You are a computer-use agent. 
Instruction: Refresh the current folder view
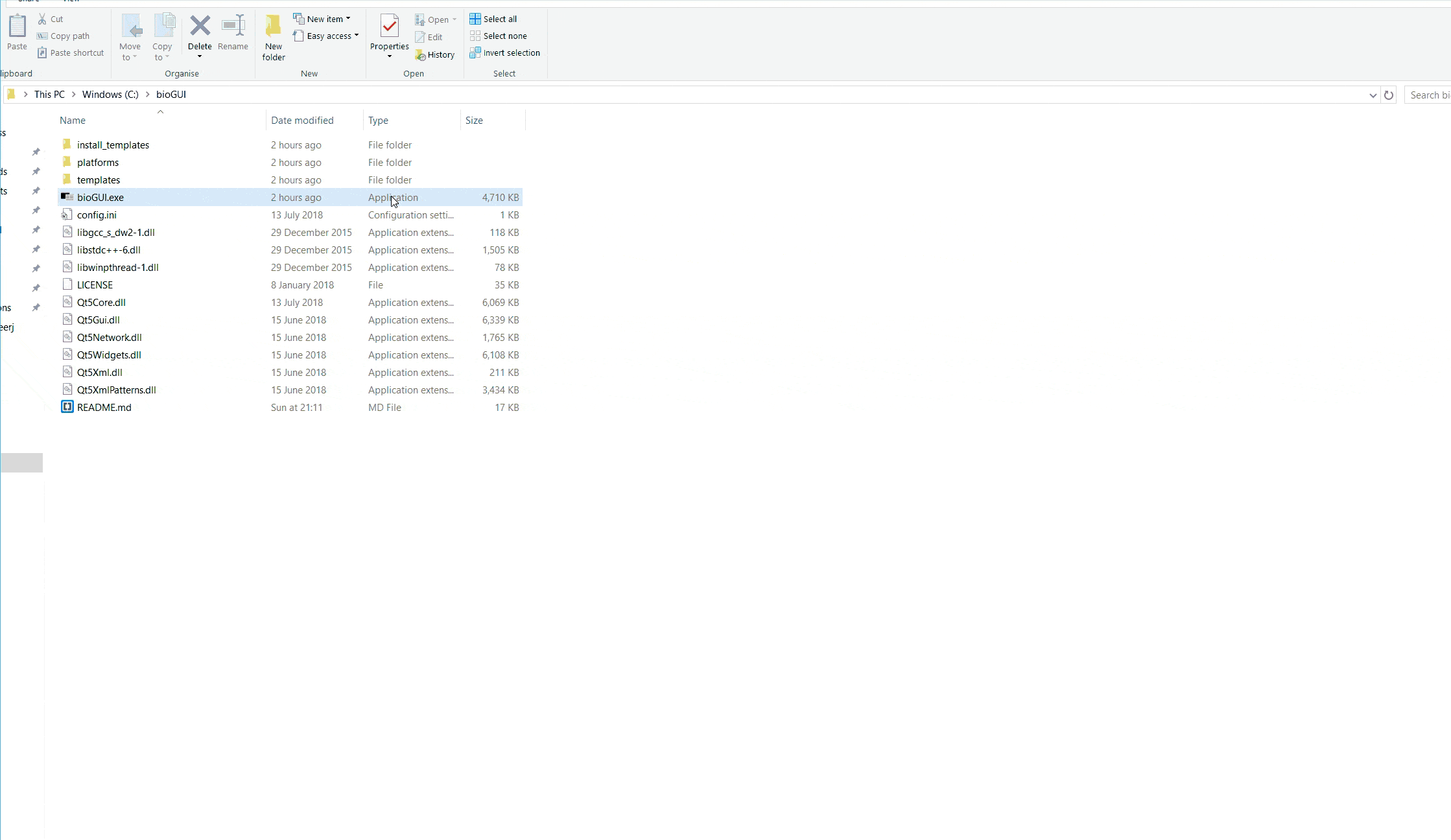1388,95
